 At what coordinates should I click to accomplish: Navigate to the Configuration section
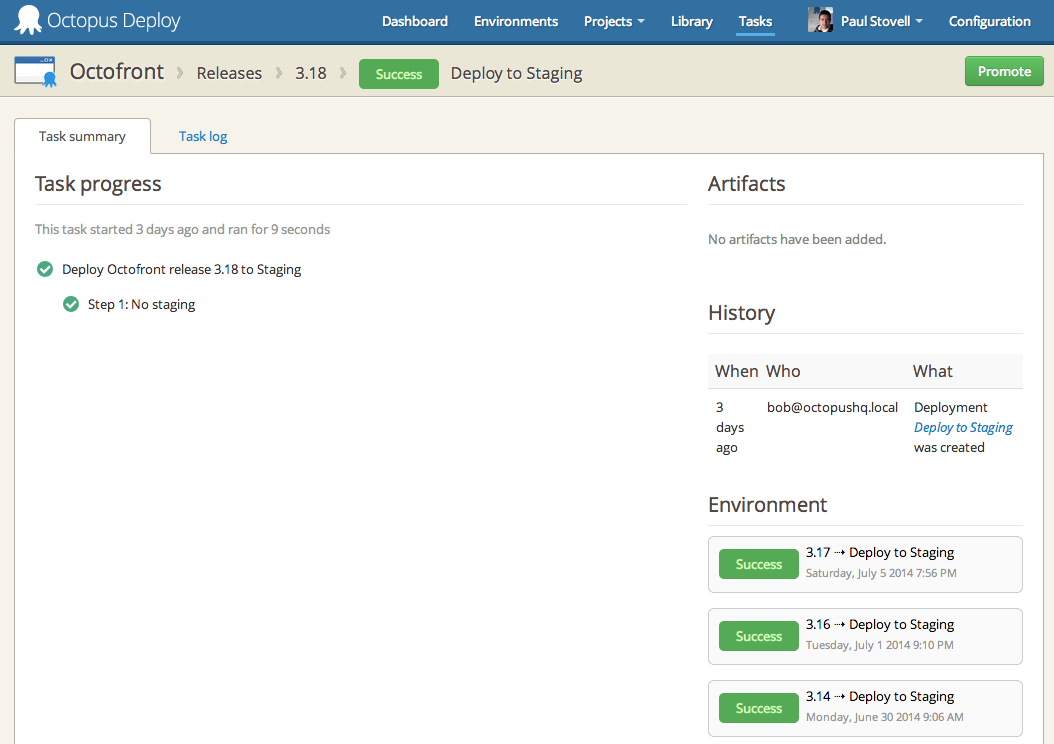pos(989,20)
